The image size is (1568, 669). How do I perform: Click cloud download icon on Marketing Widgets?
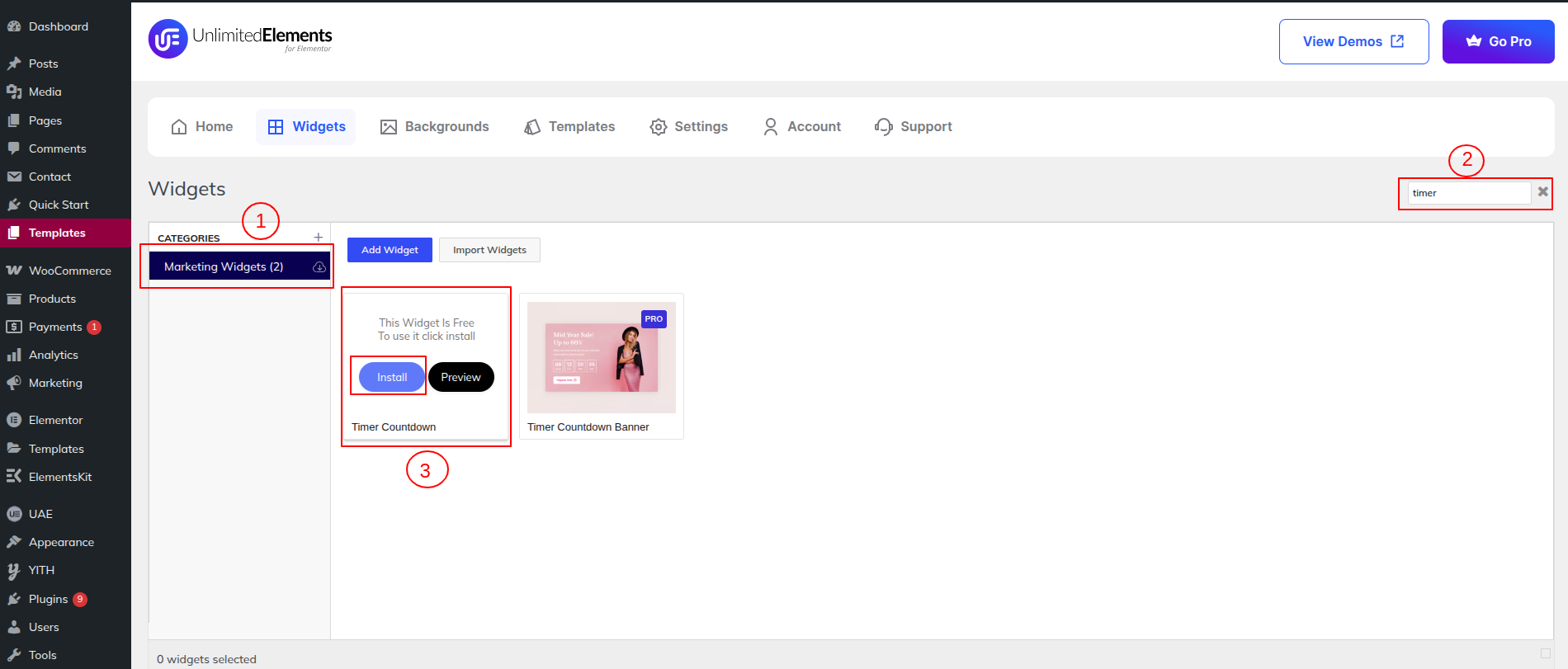(x=319, y=267)
